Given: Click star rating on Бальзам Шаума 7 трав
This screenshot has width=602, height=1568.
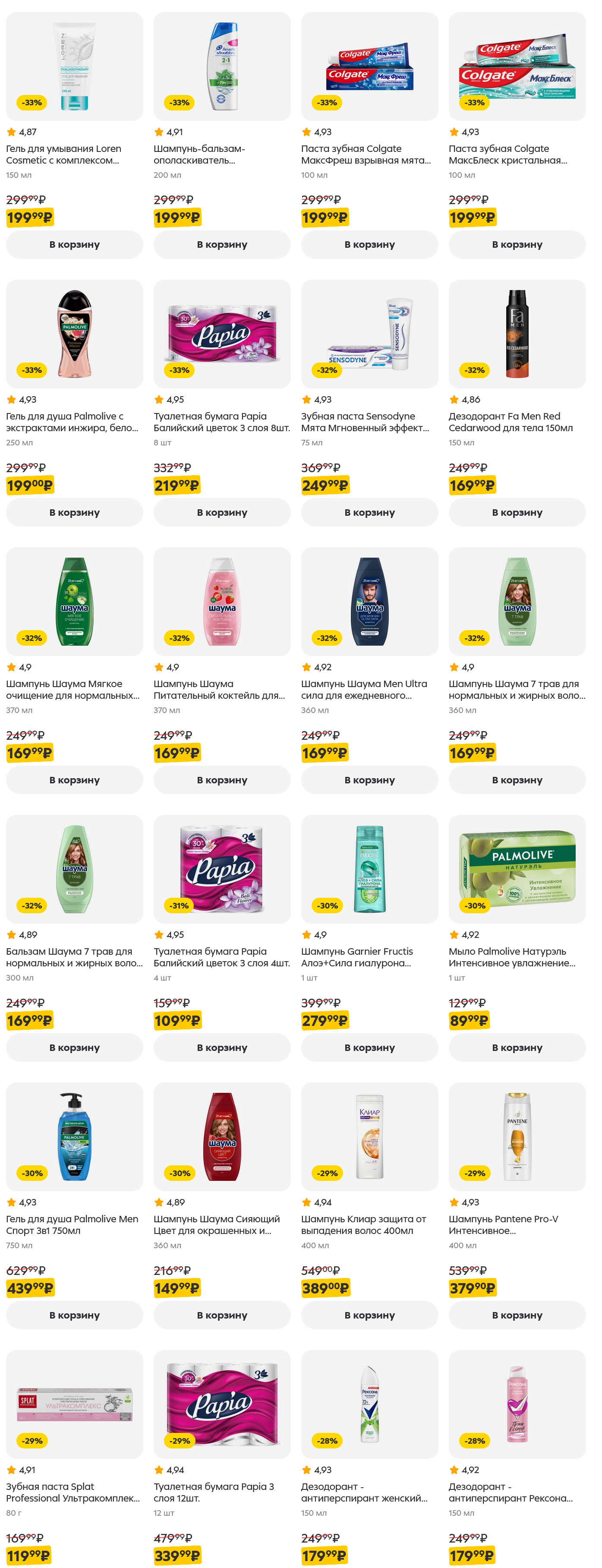Looking at the screenshot, I should [x=22, y=935].
